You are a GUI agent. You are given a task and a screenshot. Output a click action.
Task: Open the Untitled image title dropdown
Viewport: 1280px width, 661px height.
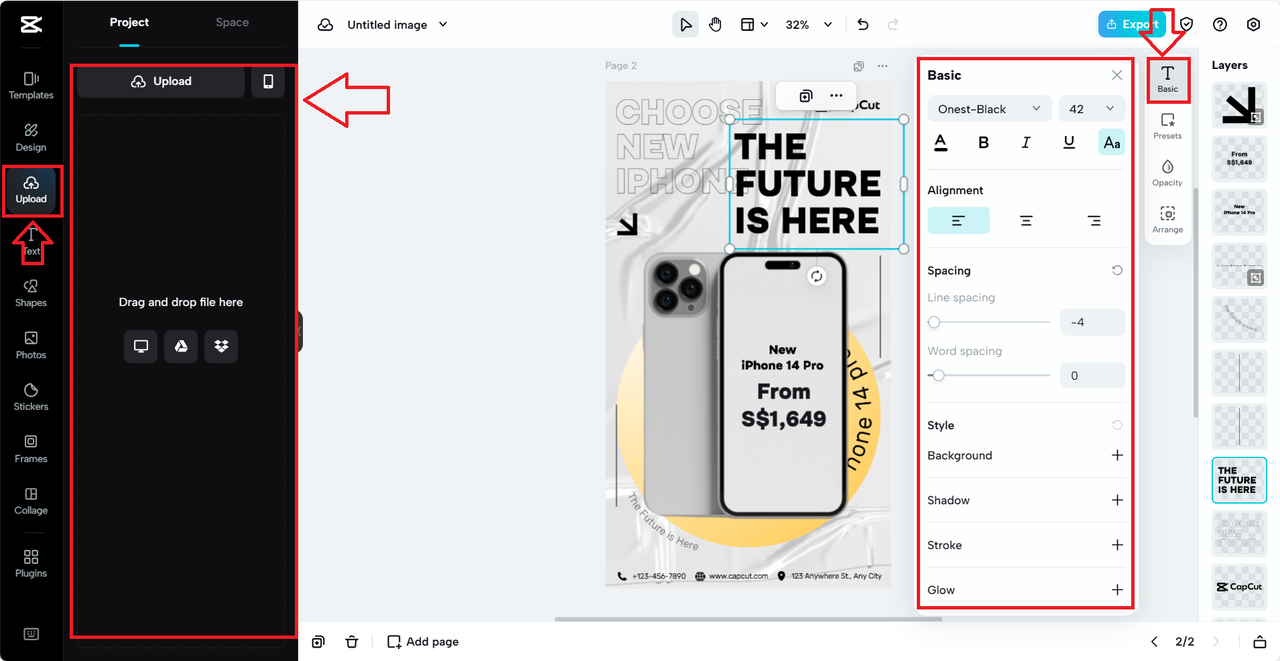click(397, 25)
